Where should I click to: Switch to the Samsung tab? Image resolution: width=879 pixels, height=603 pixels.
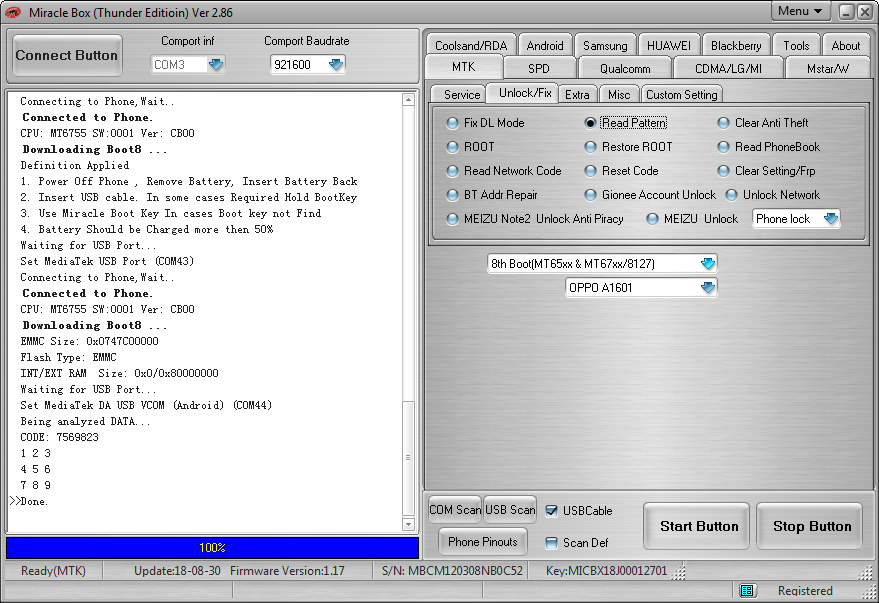point(605,45)
